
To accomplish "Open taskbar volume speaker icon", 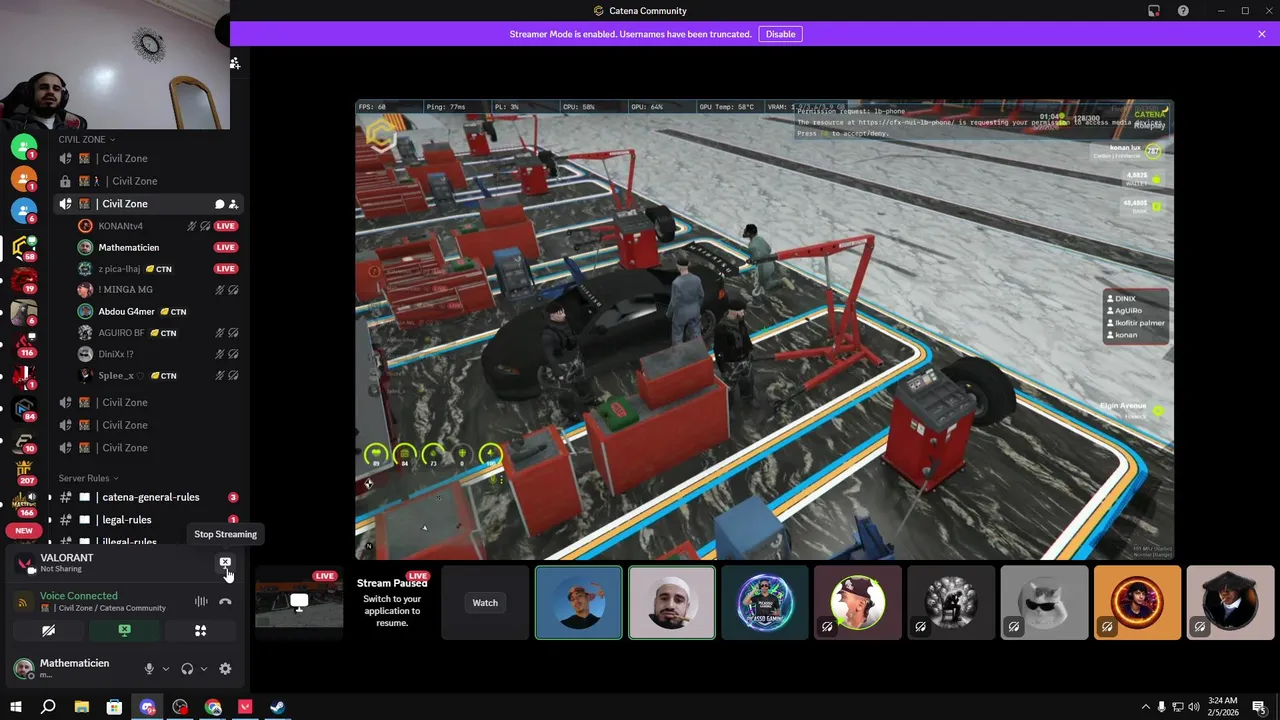I will (1192, 707).
